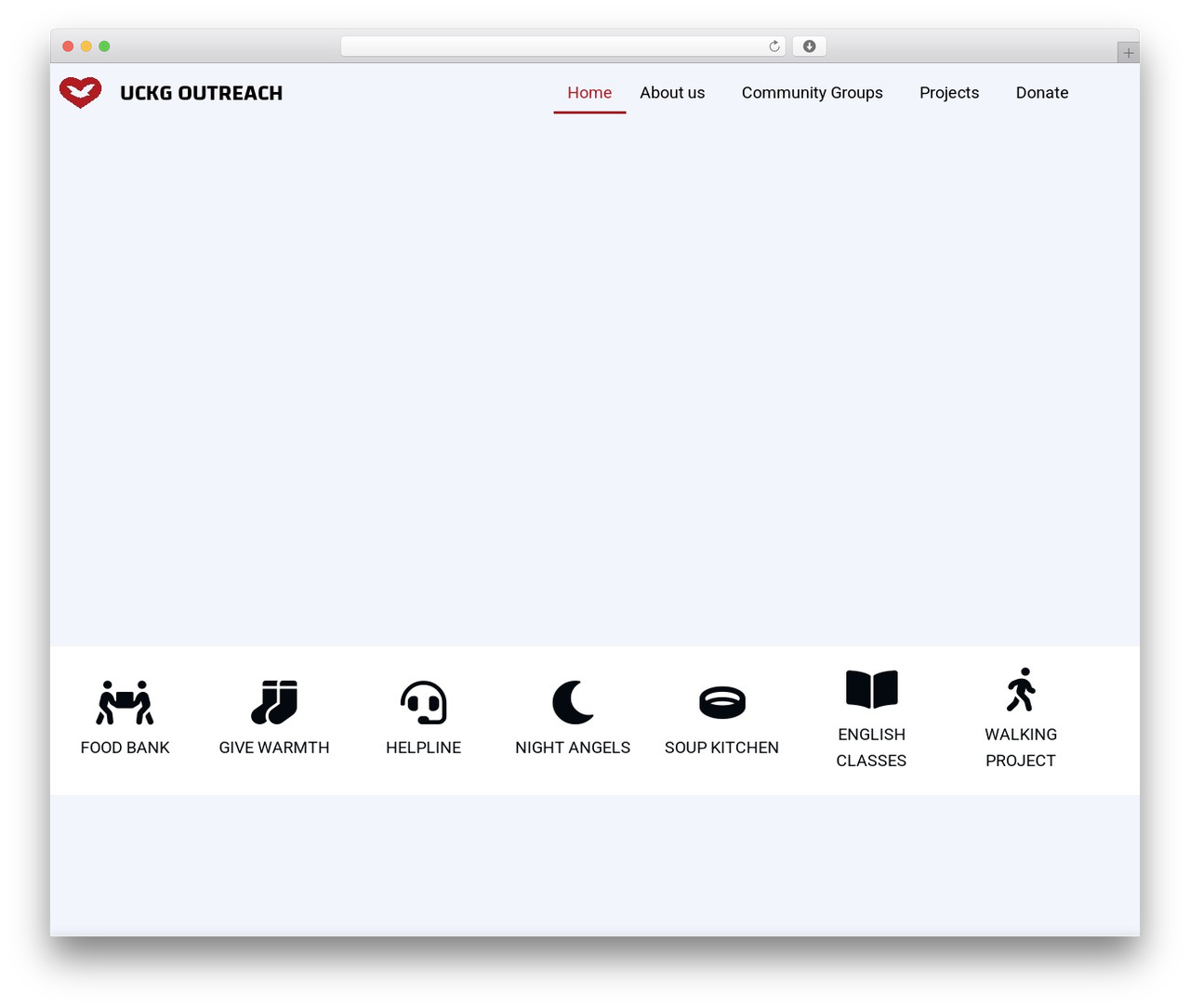Click the UCKG OUTREACH site title
Screen dimensions: 1190x1008
202,93
